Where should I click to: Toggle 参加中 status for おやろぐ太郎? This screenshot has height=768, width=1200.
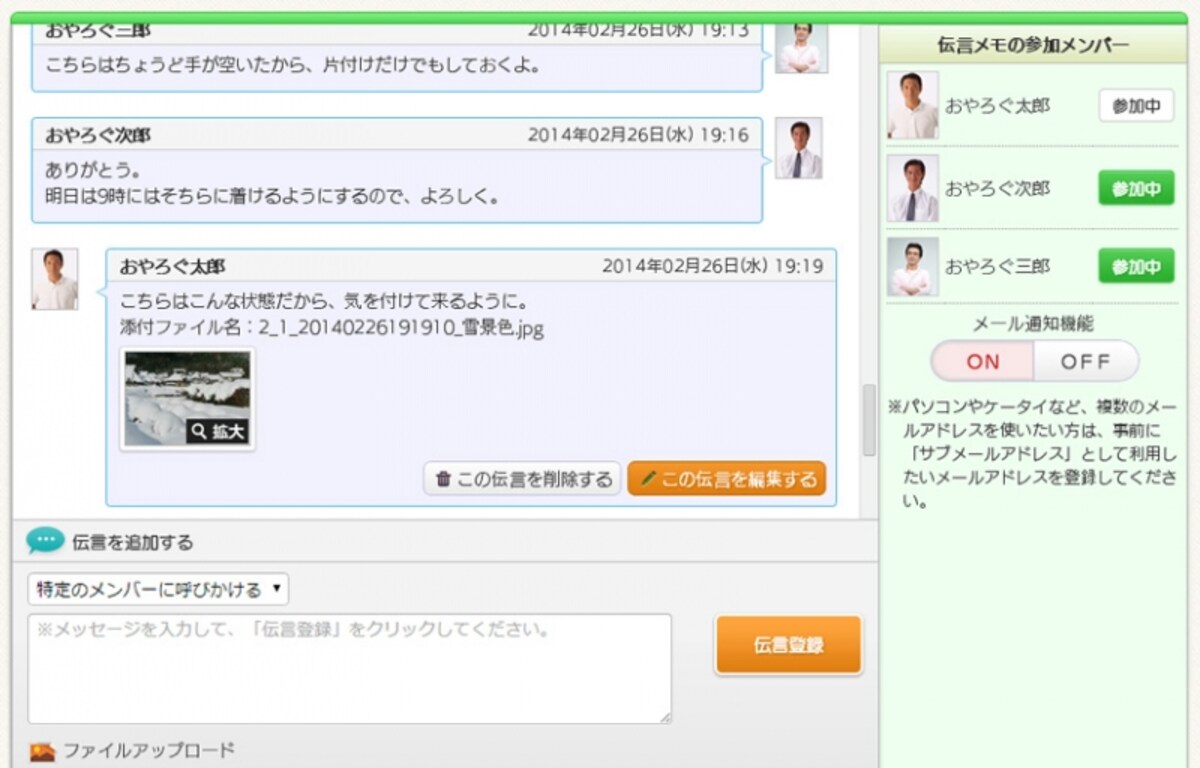(1136, 106)
